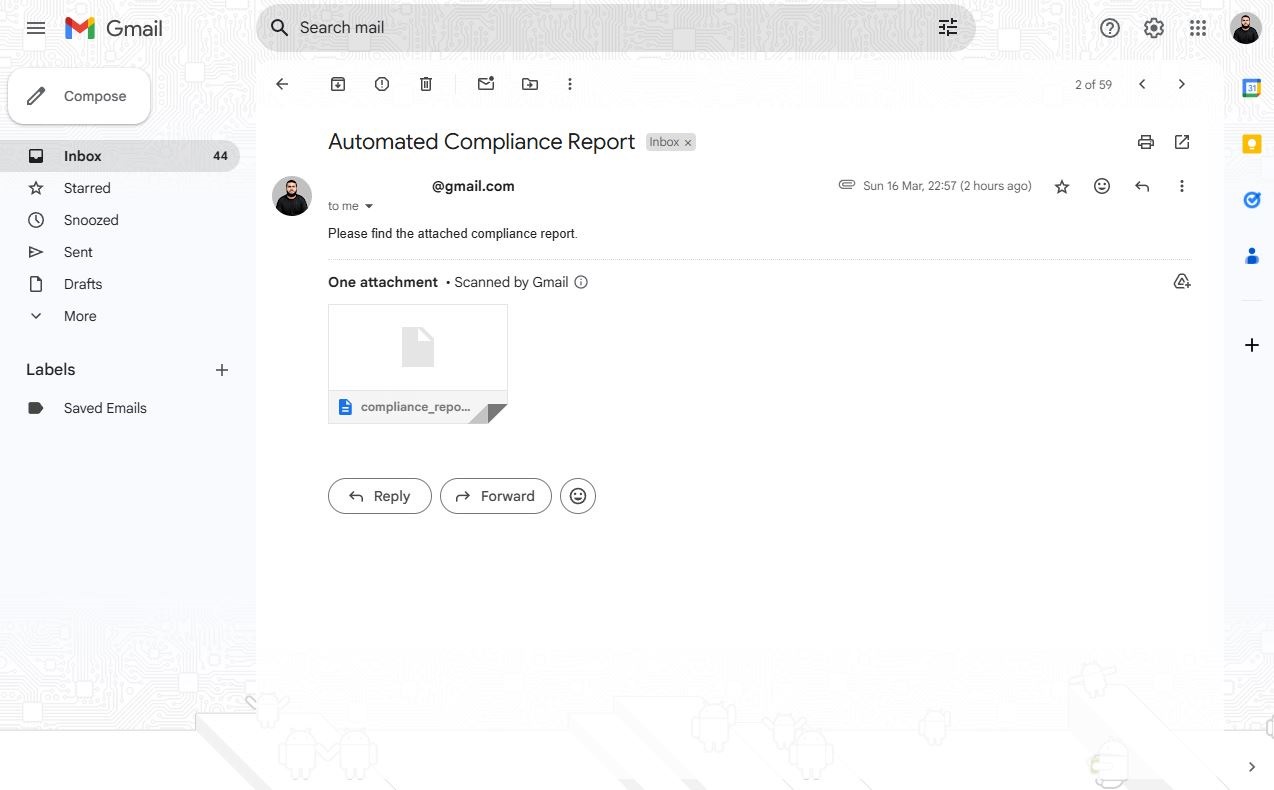Delete this email with trash icon

[426, 84]
